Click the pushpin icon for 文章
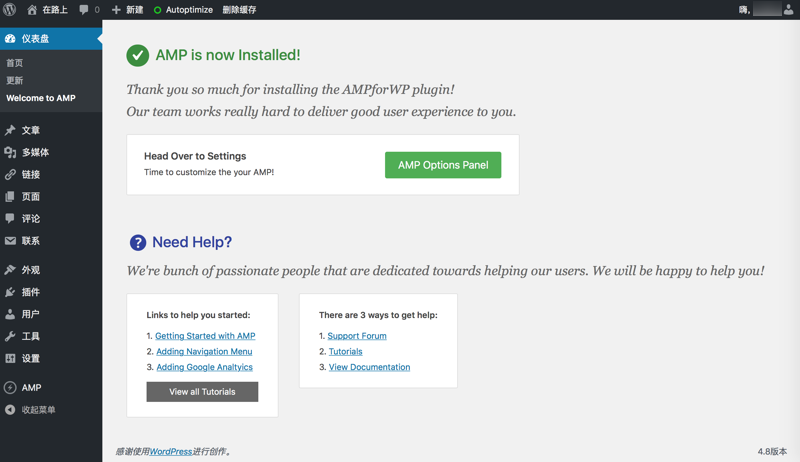Image resolution: width=800 pixels, height=462 pixels. click(x=10, y=130)
